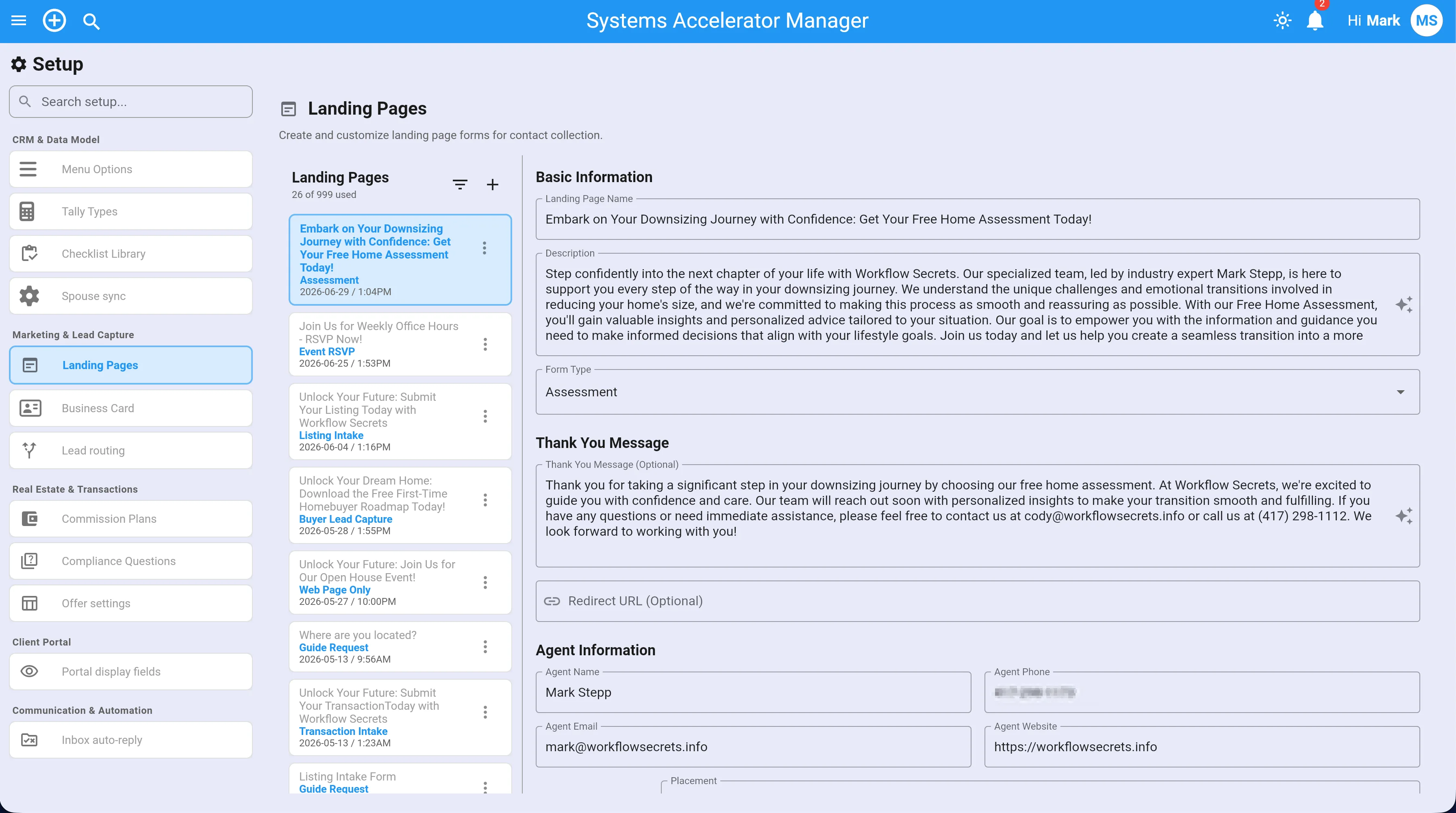The image size is (1456, 813).
Task: Click the Spouse sync gear icon
Action: click(29, 296)
